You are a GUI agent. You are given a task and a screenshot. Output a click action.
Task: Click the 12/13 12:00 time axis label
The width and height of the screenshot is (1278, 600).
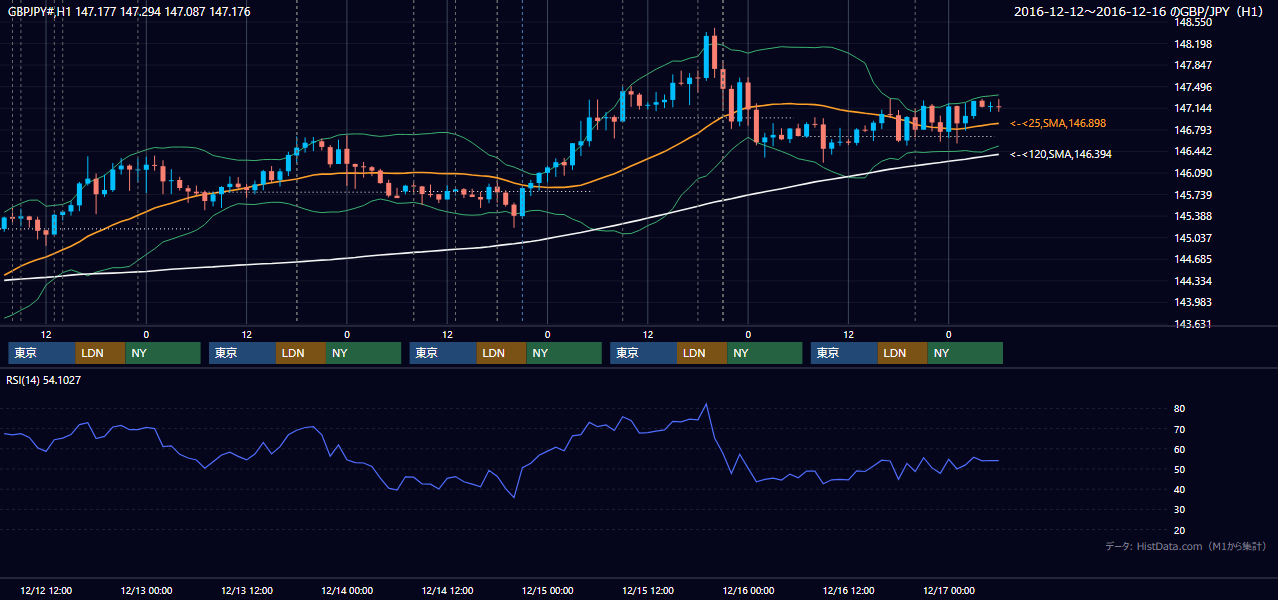246,590
